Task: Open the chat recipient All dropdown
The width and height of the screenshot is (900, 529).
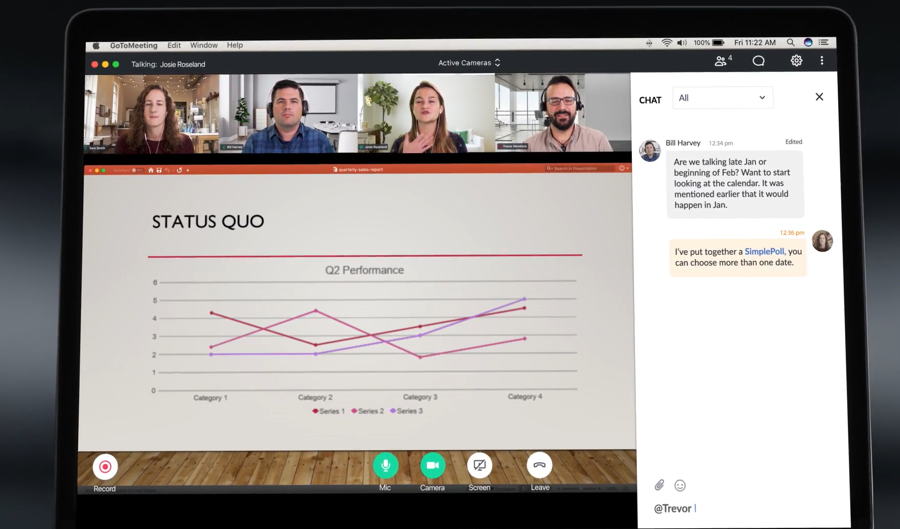Action: tap(722, 98)
